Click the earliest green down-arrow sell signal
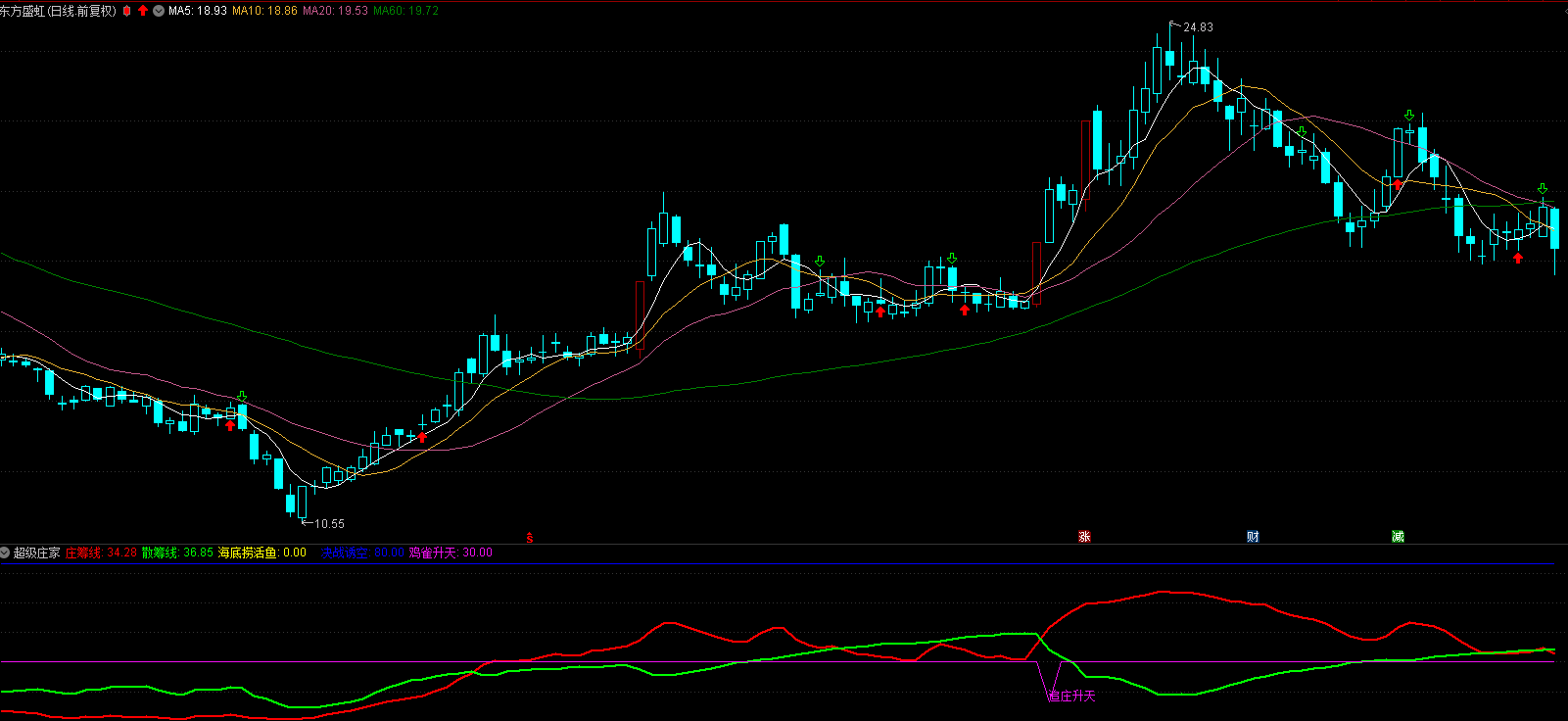This screenshot has width=1568, height=721. (x=242, y=397)
